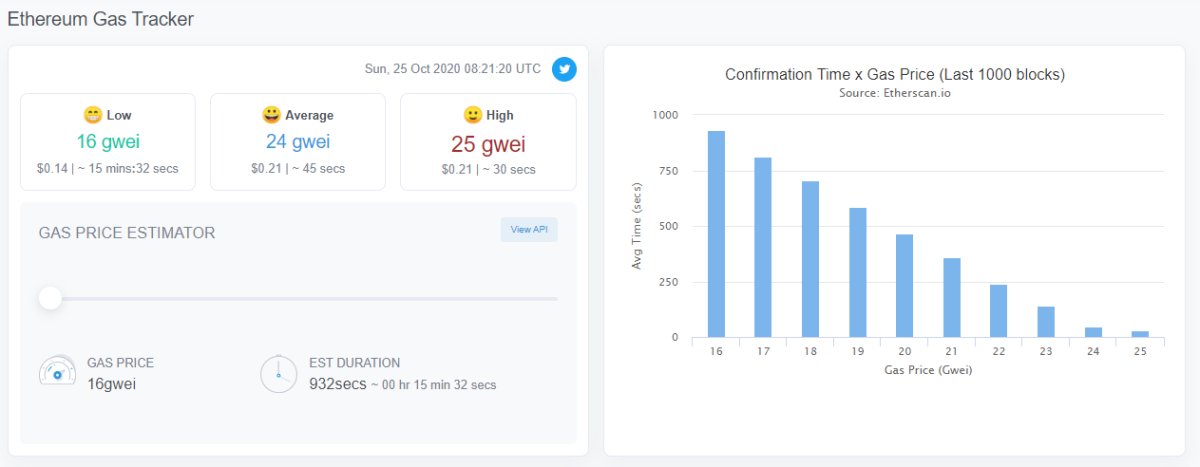Click the chart title text
Screen dimensions: 1200x467
(x=894, y=75)
